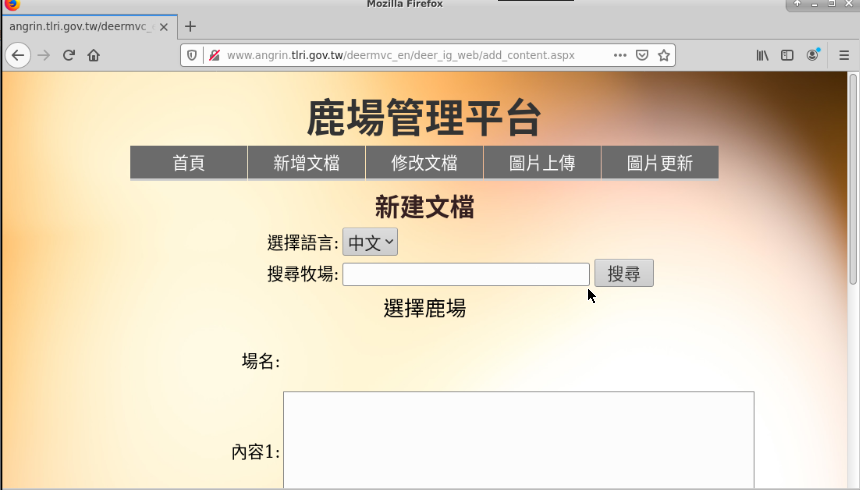The image size is (860, 490).
Task: Expand the 選擇語言 dropdown showing 中文
Action: click(x=370, y=242)
